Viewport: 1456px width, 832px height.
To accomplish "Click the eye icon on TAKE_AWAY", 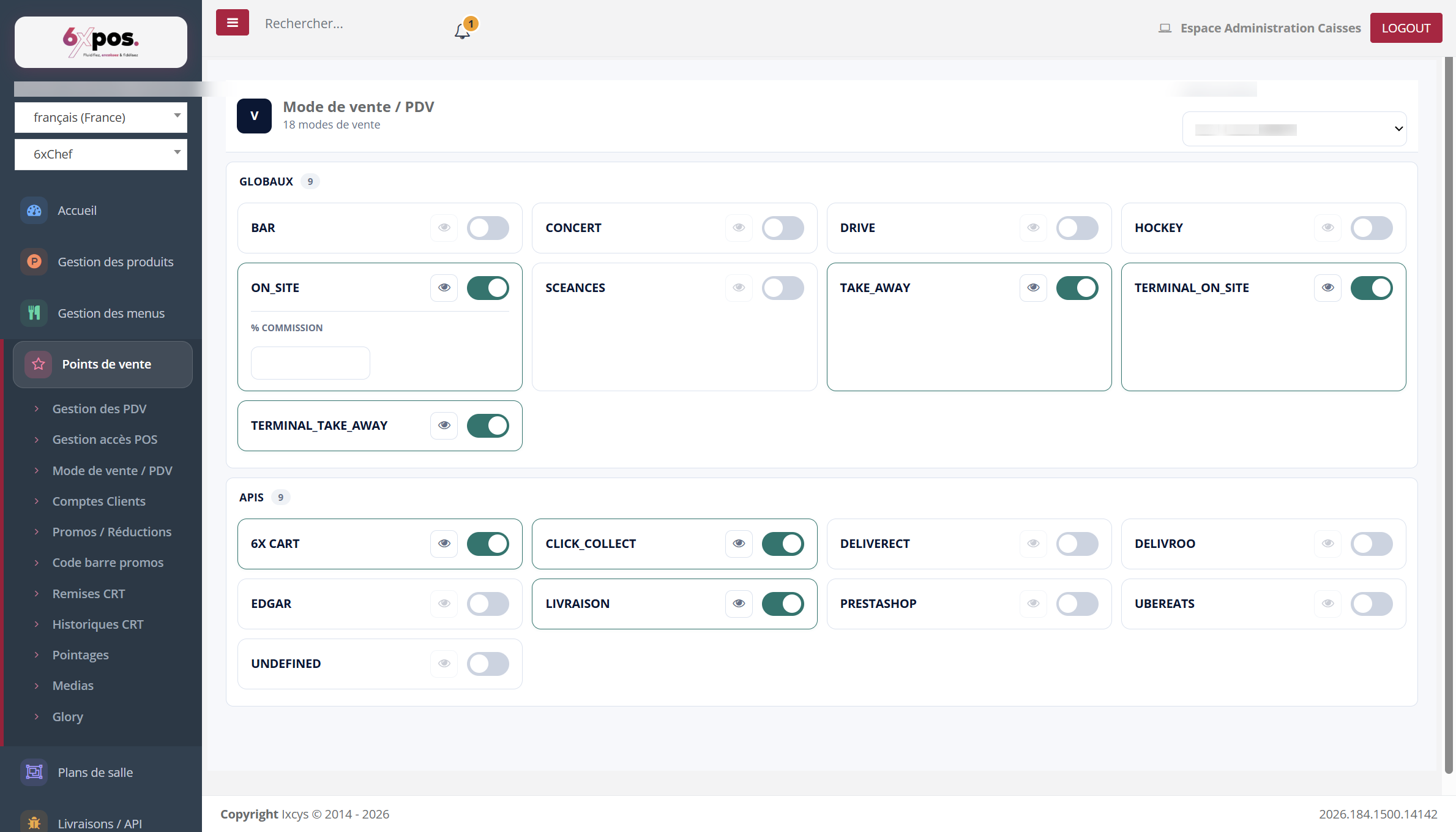I will tap(1033, 288).
